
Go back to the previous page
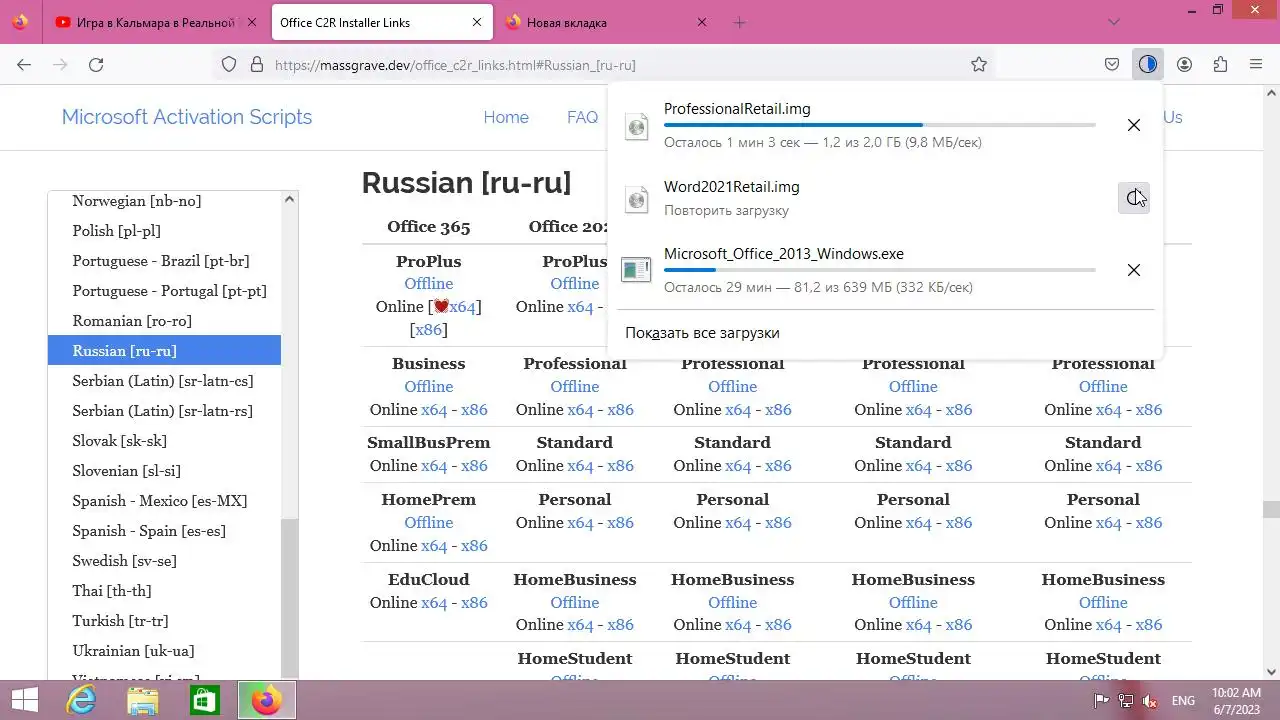tap(24, 64)
